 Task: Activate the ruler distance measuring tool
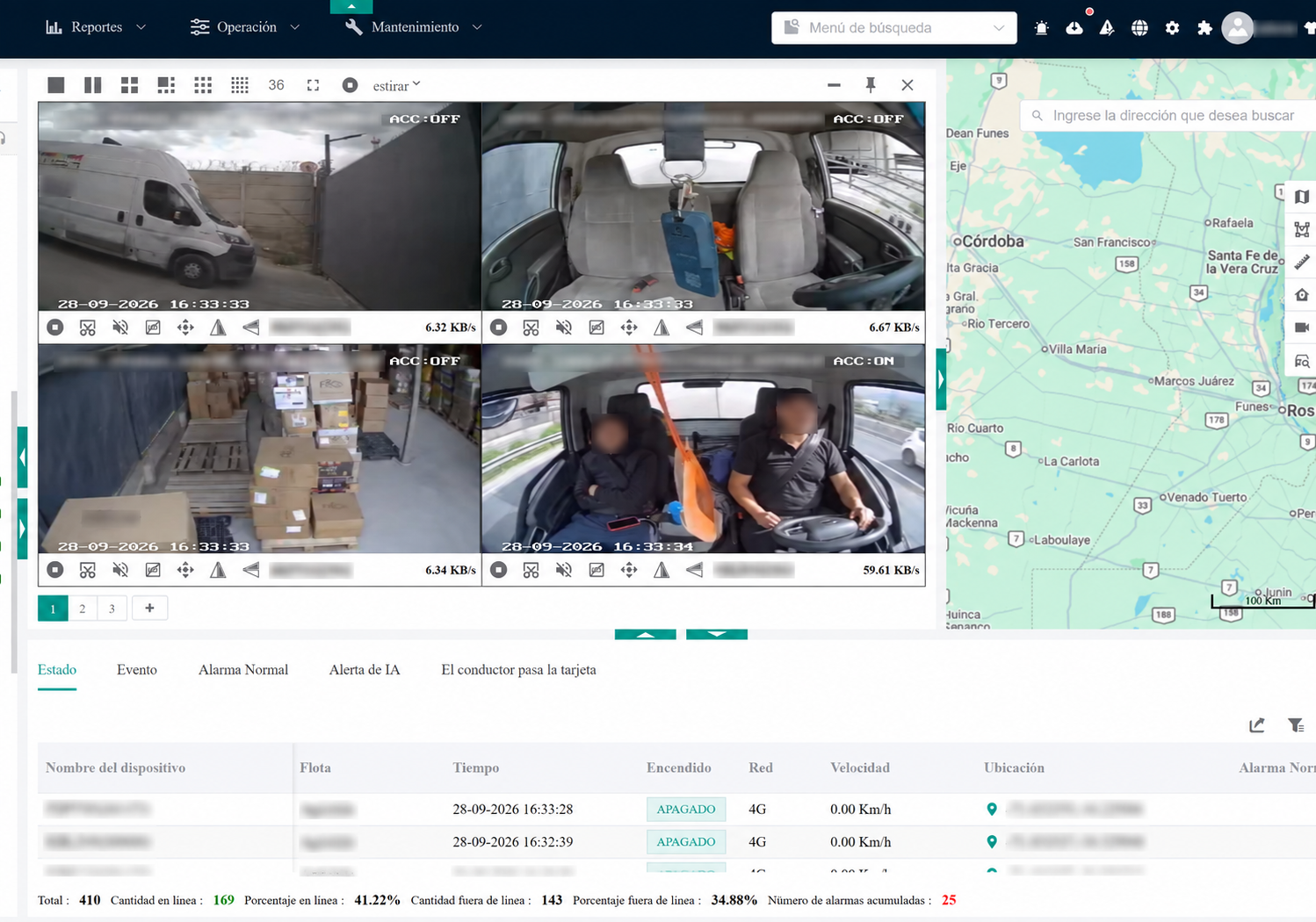pyautogui.click(x=1302, y=263)
